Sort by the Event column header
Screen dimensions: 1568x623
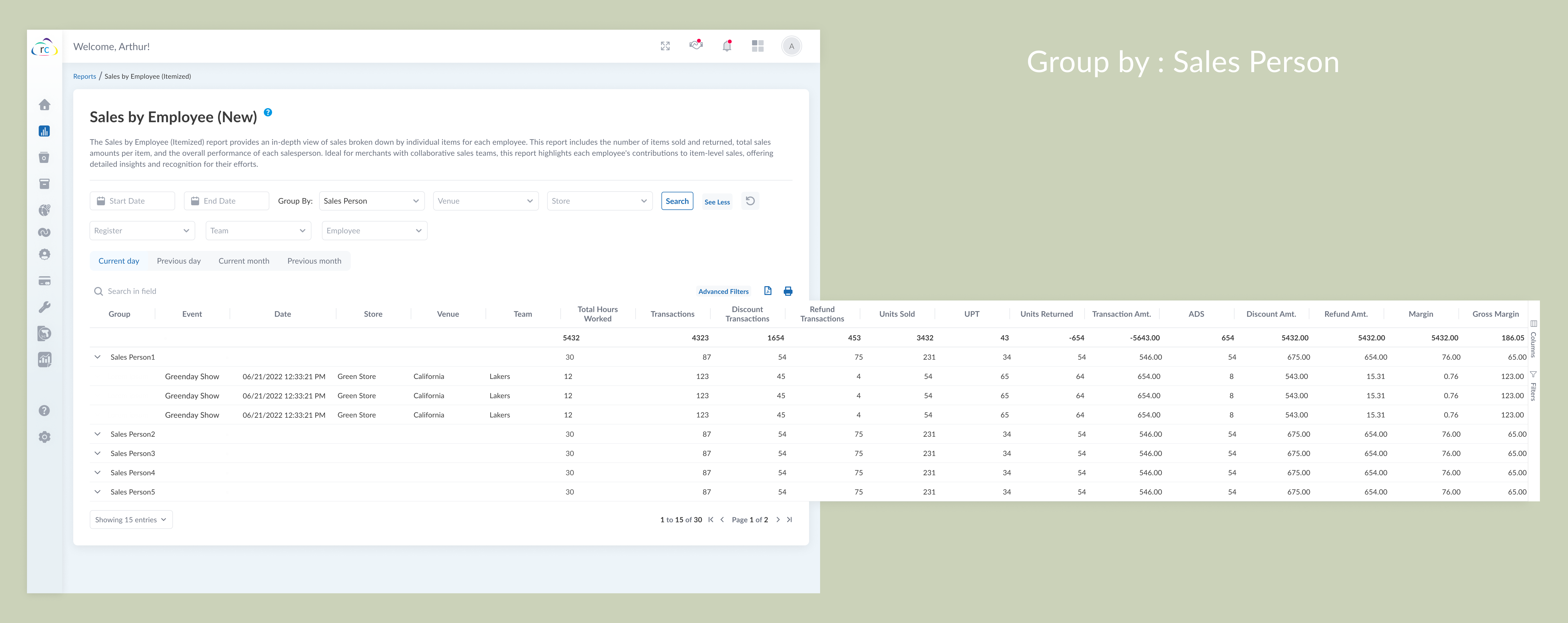tap(192, 314)
